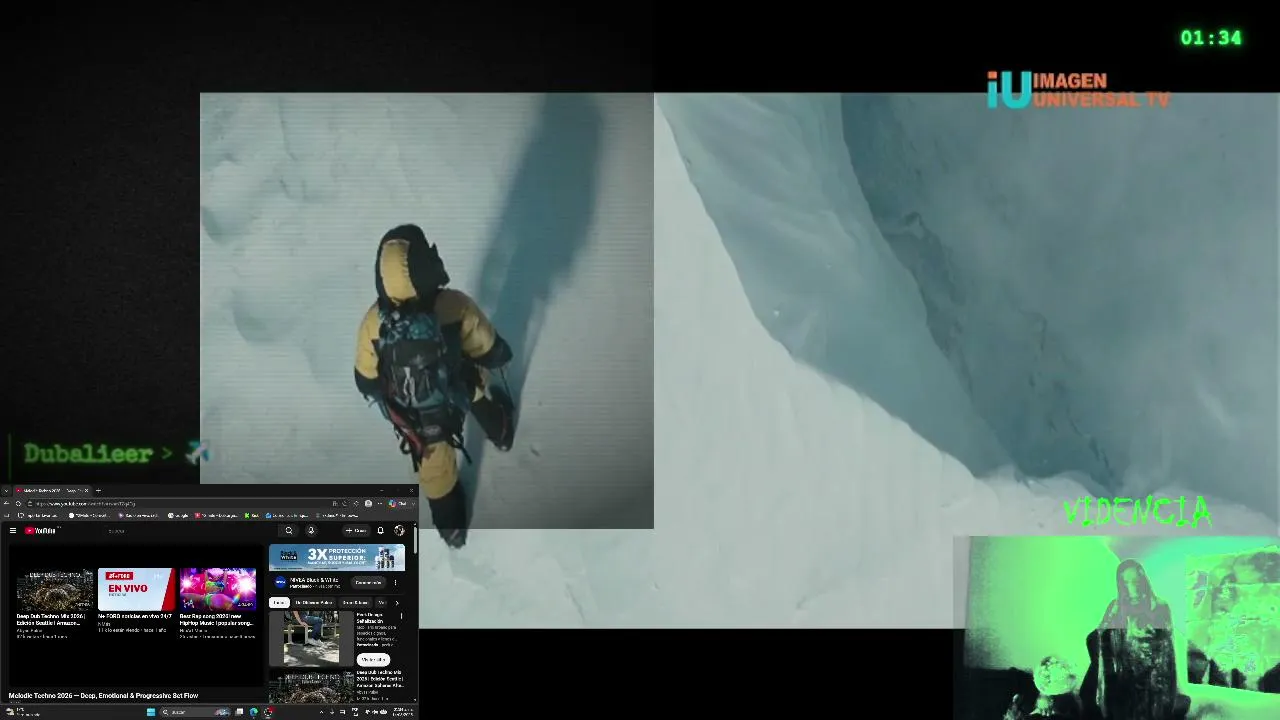Open options for the park bench sponsored video
Image resolution: width=1280 pixels, height=720 pixels.
coord(401,617)
